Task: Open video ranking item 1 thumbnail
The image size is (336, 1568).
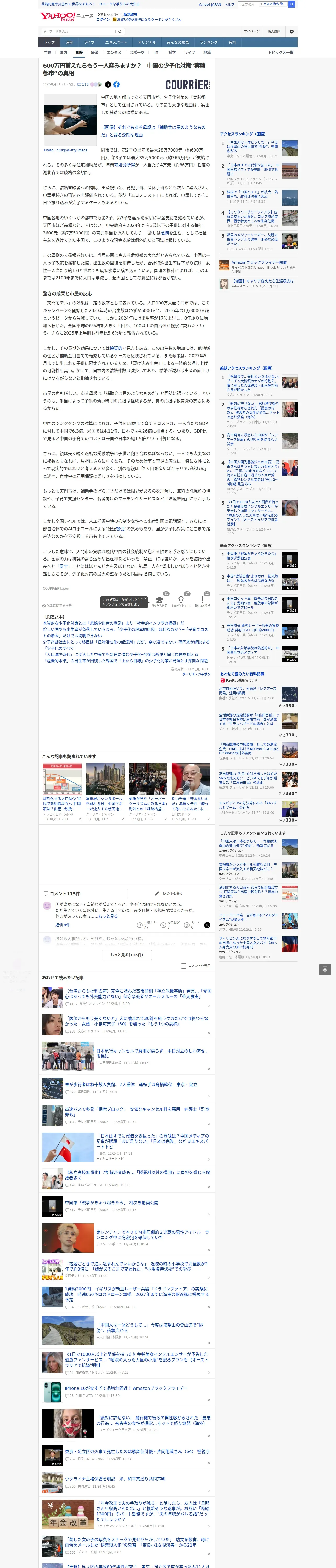Action: coord(290,560)
